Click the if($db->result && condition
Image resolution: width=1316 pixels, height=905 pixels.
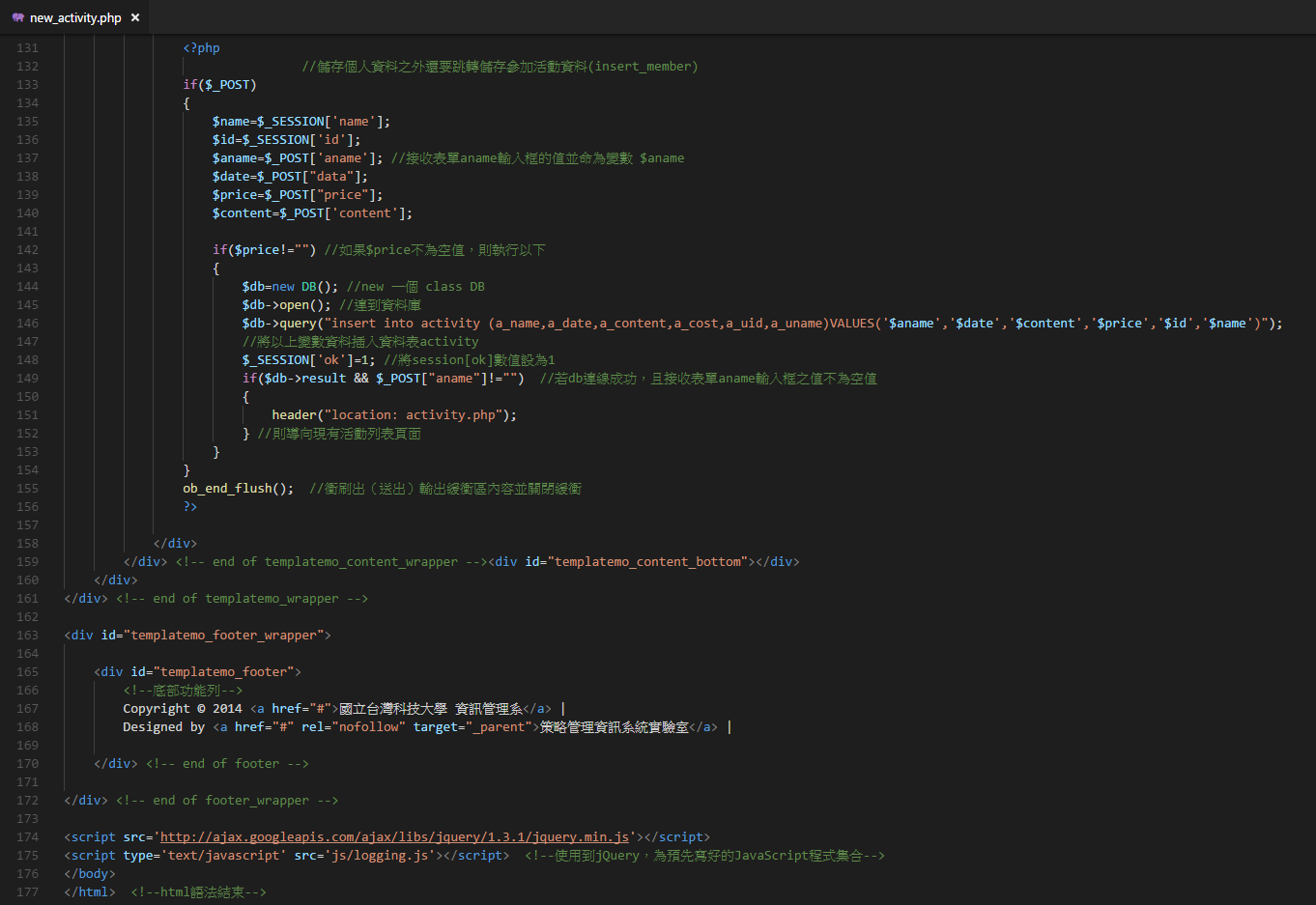[x=305, y=378]
